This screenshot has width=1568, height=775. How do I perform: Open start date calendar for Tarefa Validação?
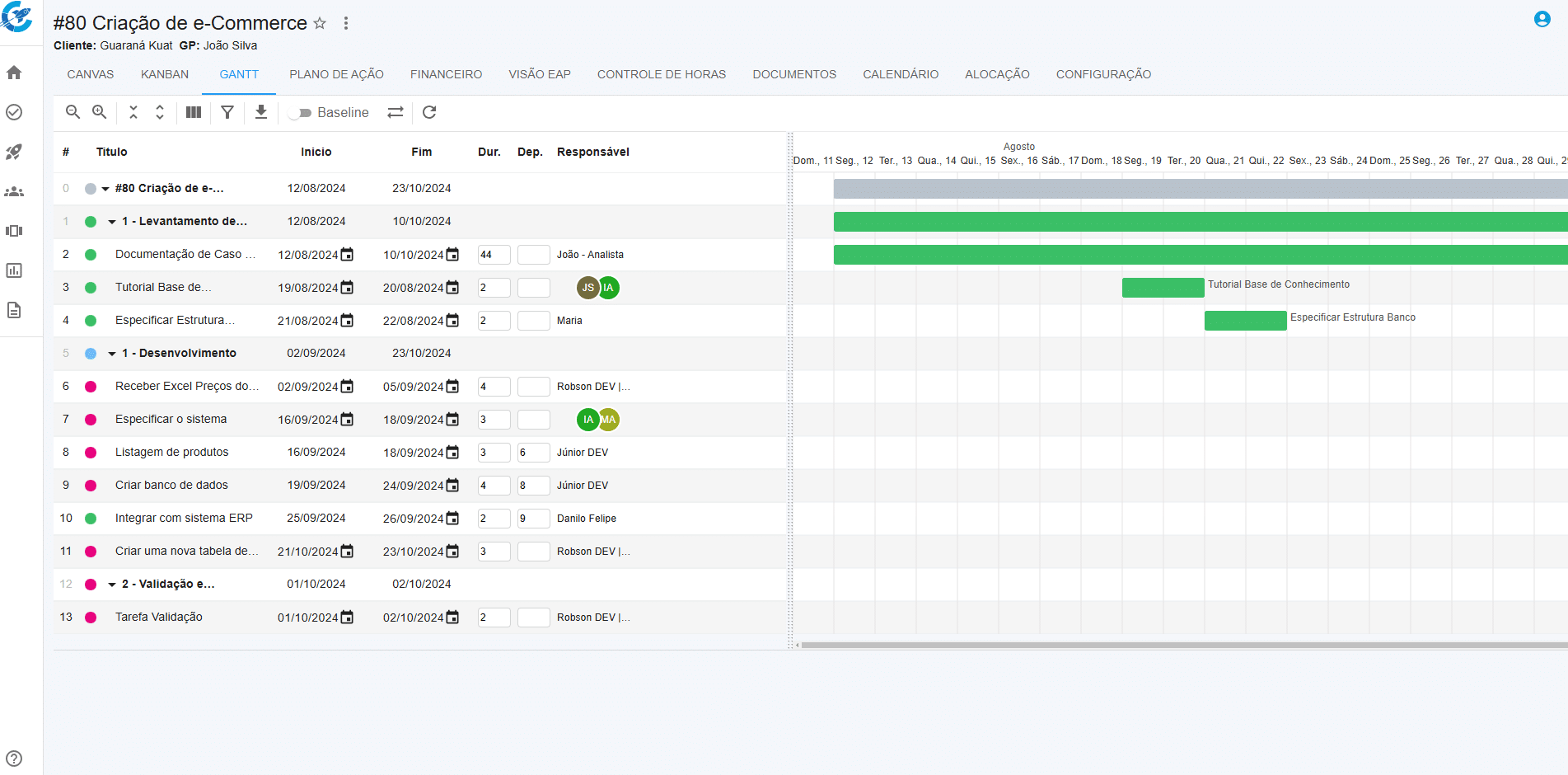[347, 618]
